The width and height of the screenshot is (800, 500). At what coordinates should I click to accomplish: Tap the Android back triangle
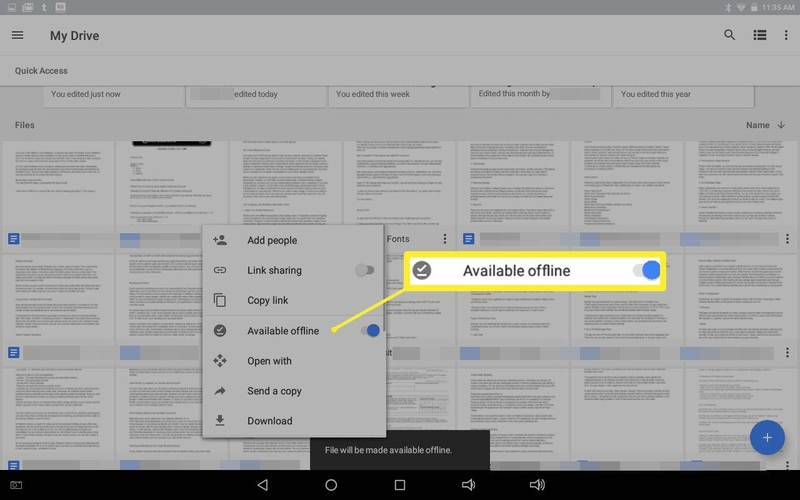click(x=263, y=485)
